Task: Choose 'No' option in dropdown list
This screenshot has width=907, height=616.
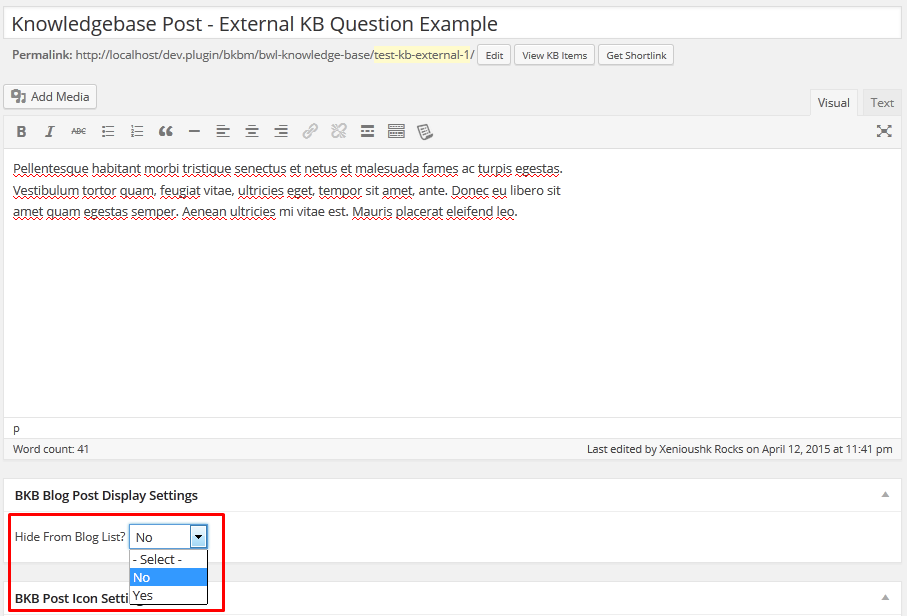Action: (x=168, y=577)
